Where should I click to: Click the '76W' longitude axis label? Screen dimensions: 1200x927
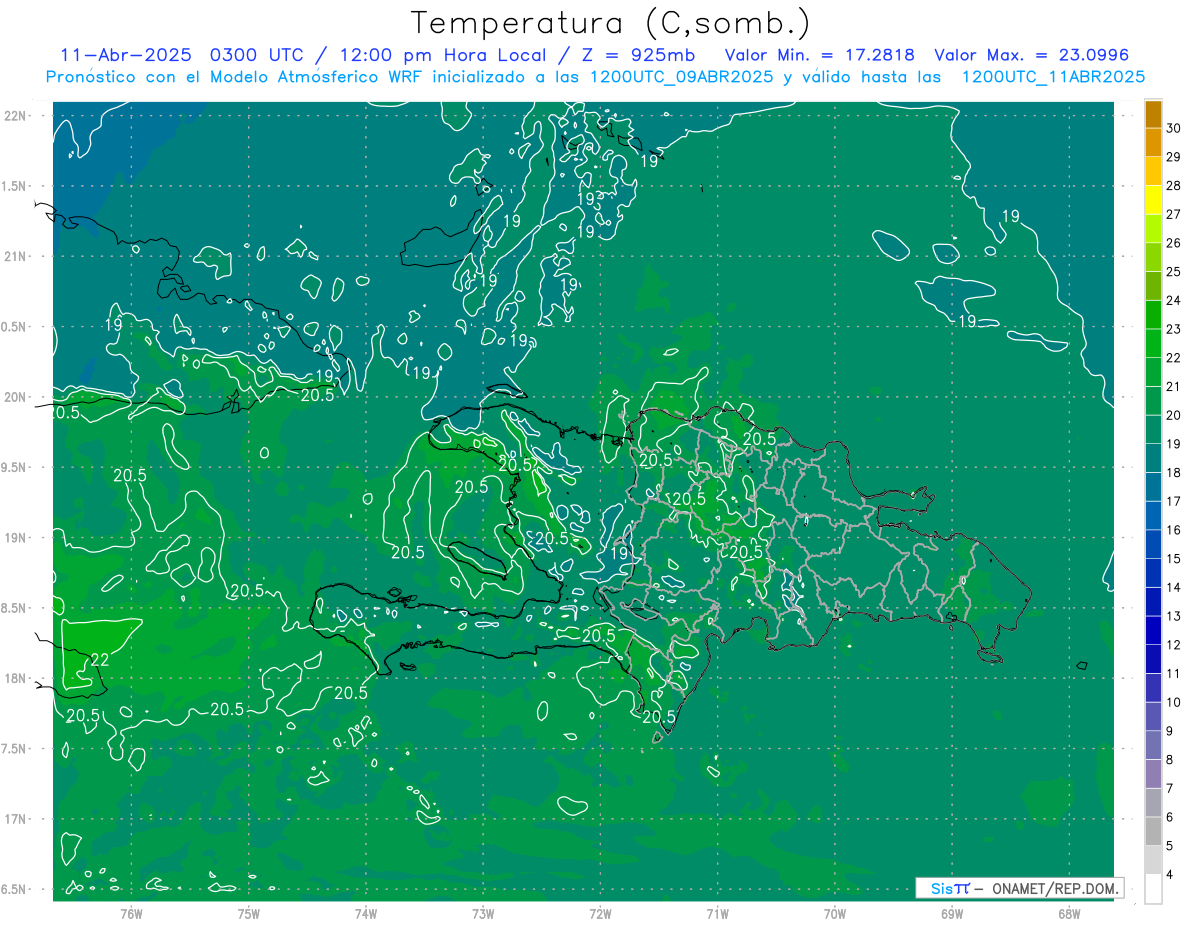point(131,913)
